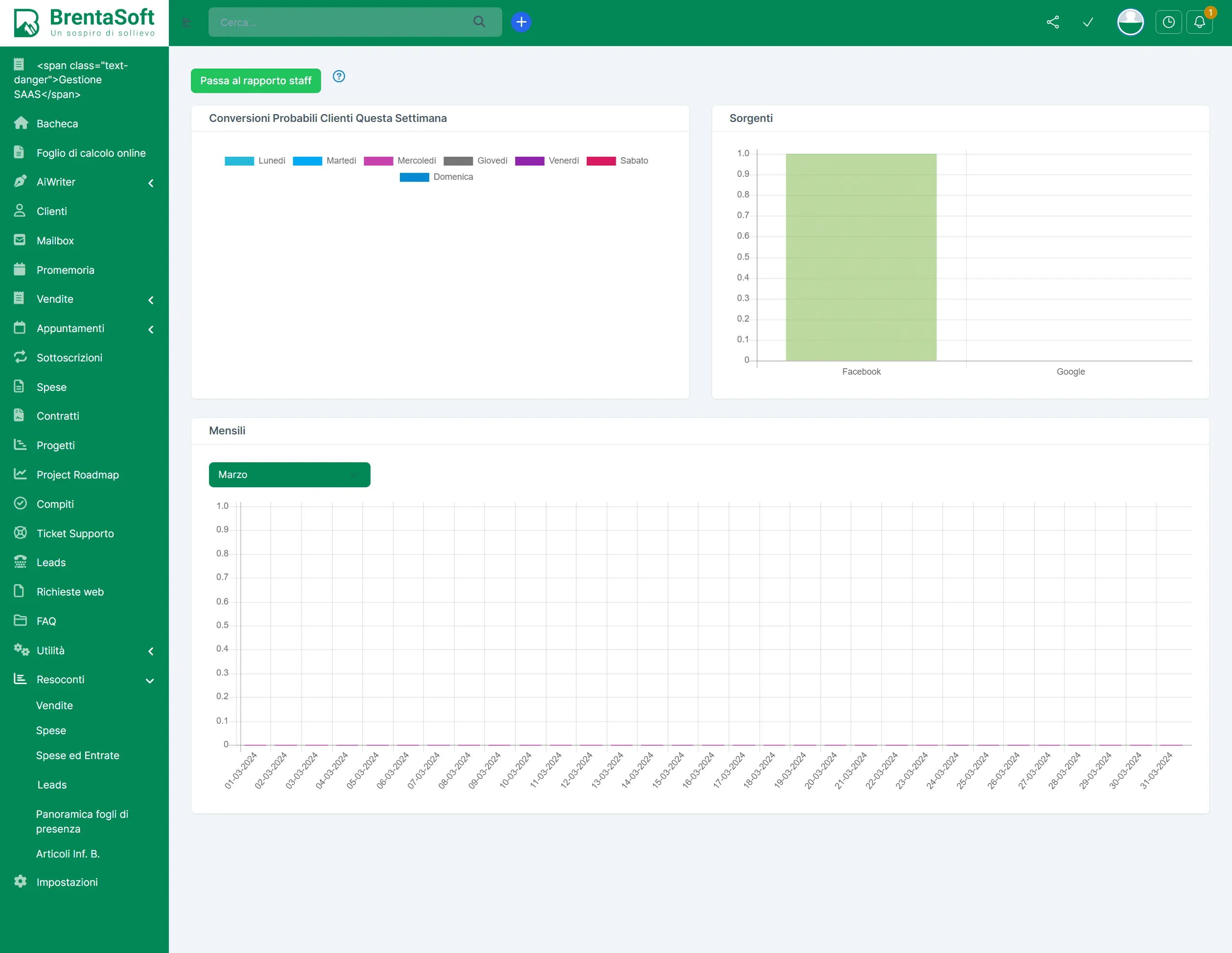Click the Bacheca home icon
The width and height of the screenshot is (1232, 953).
[x=21, y=123]
